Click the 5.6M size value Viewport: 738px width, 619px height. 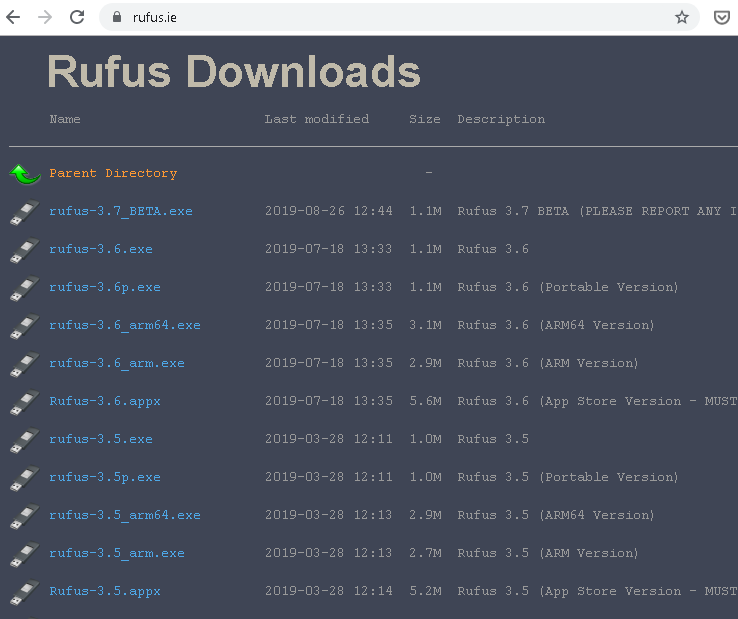coord(425,401)
